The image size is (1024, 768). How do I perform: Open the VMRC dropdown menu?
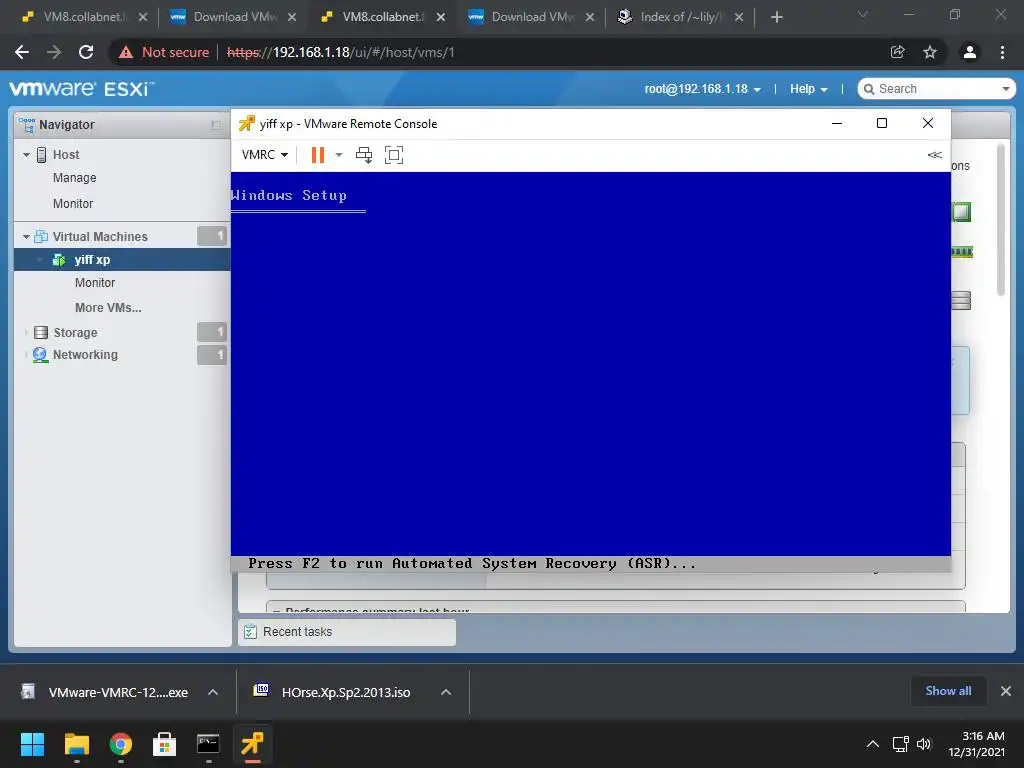[264, 155]
